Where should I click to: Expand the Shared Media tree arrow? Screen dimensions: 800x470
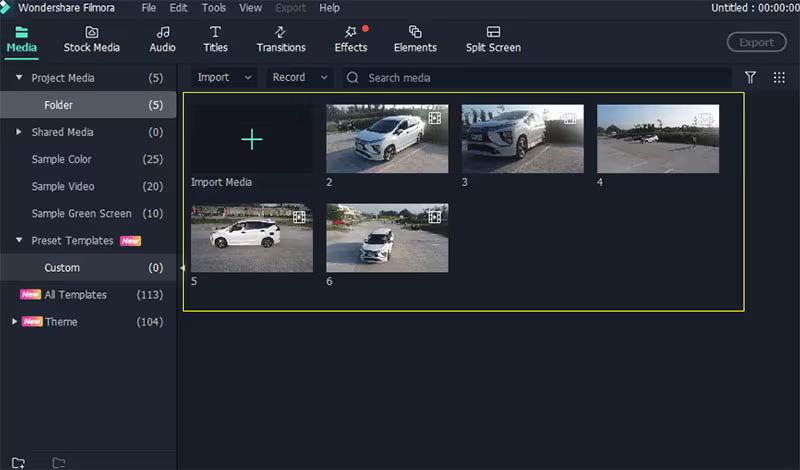19,132
